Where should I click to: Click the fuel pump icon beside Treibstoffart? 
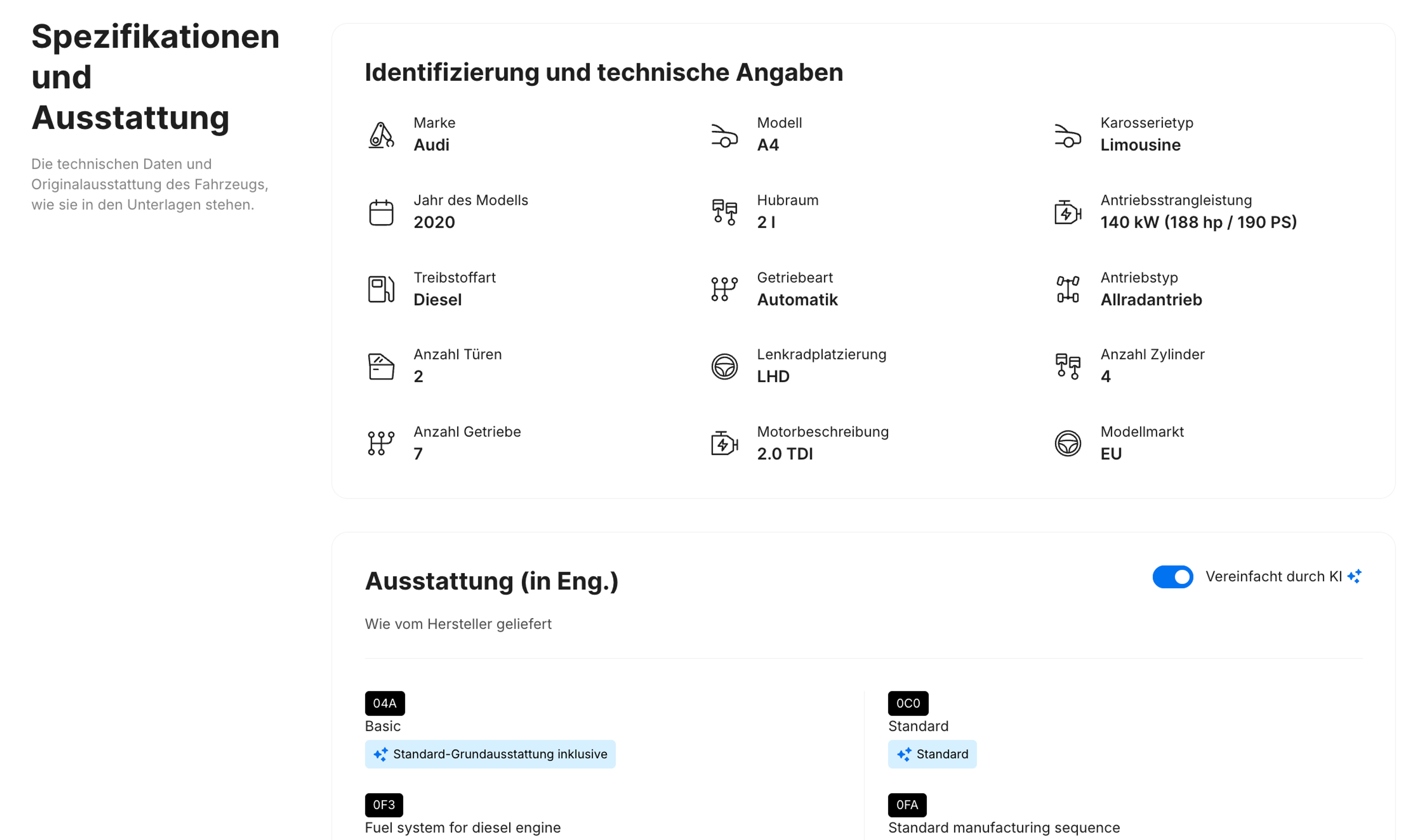(381, 288)
